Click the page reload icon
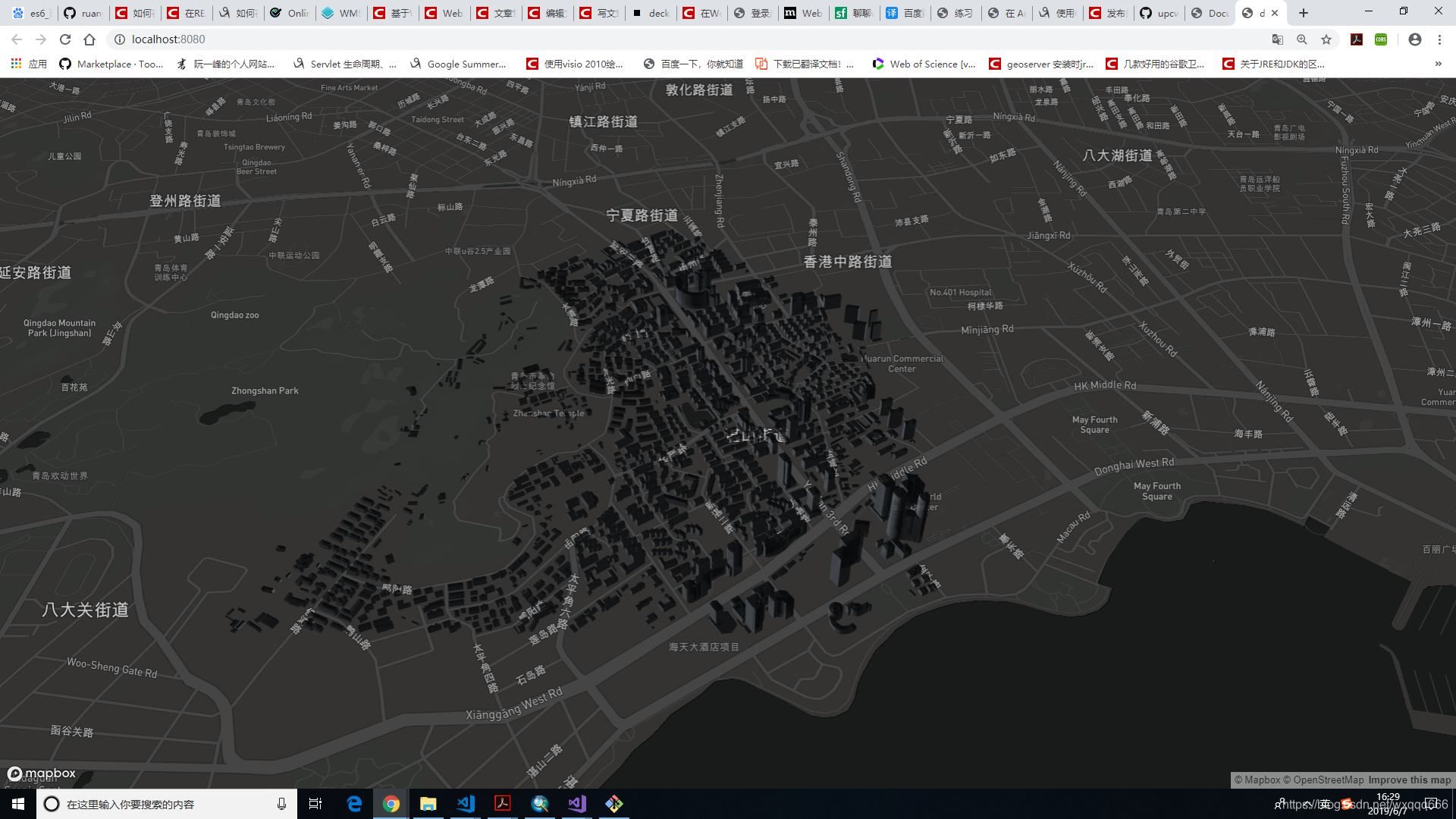This screenshot has width=1456, height=819. click(65, 39)
